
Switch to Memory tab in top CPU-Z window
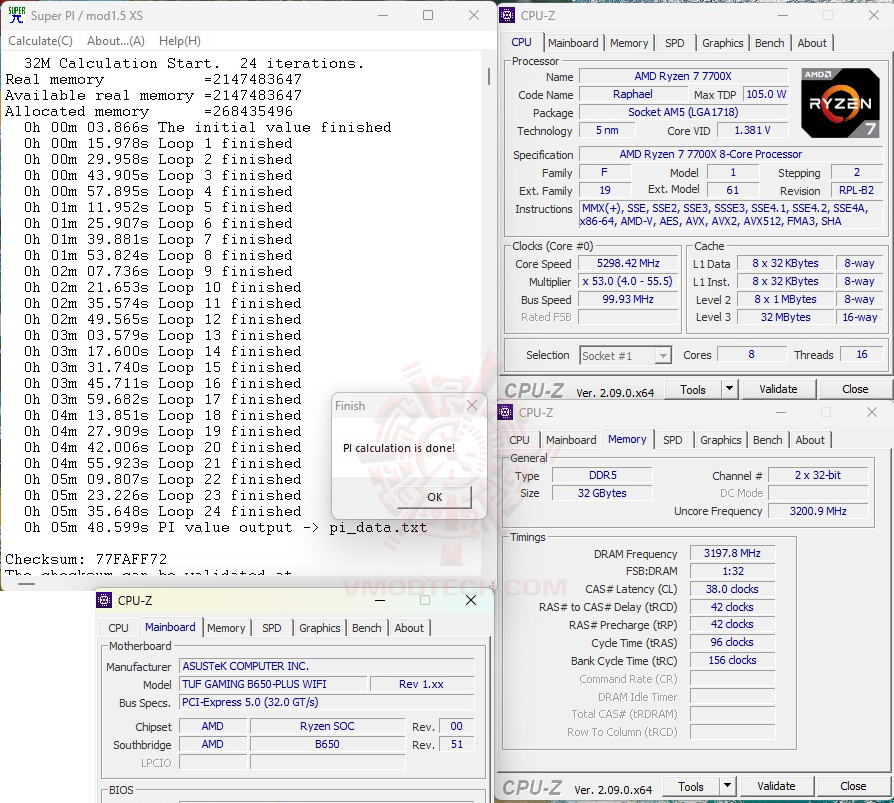pyautogui.click(x=629, y=43)
